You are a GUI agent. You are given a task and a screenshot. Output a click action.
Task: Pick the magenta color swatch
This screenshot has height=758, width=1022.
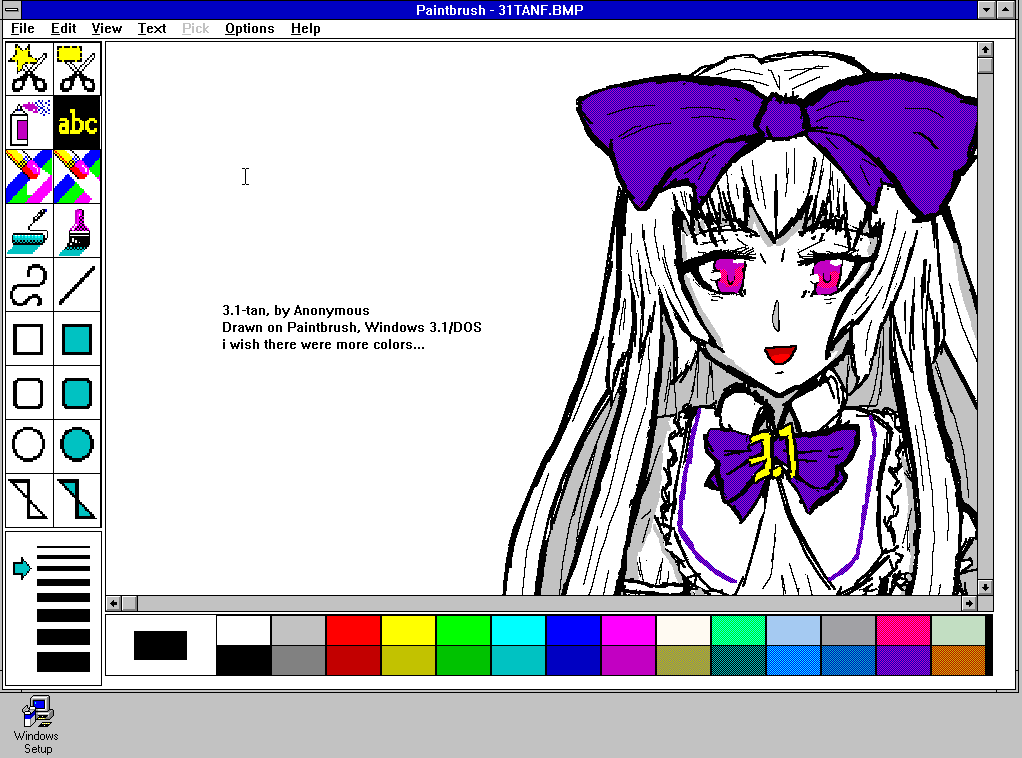tap(628, 630)
